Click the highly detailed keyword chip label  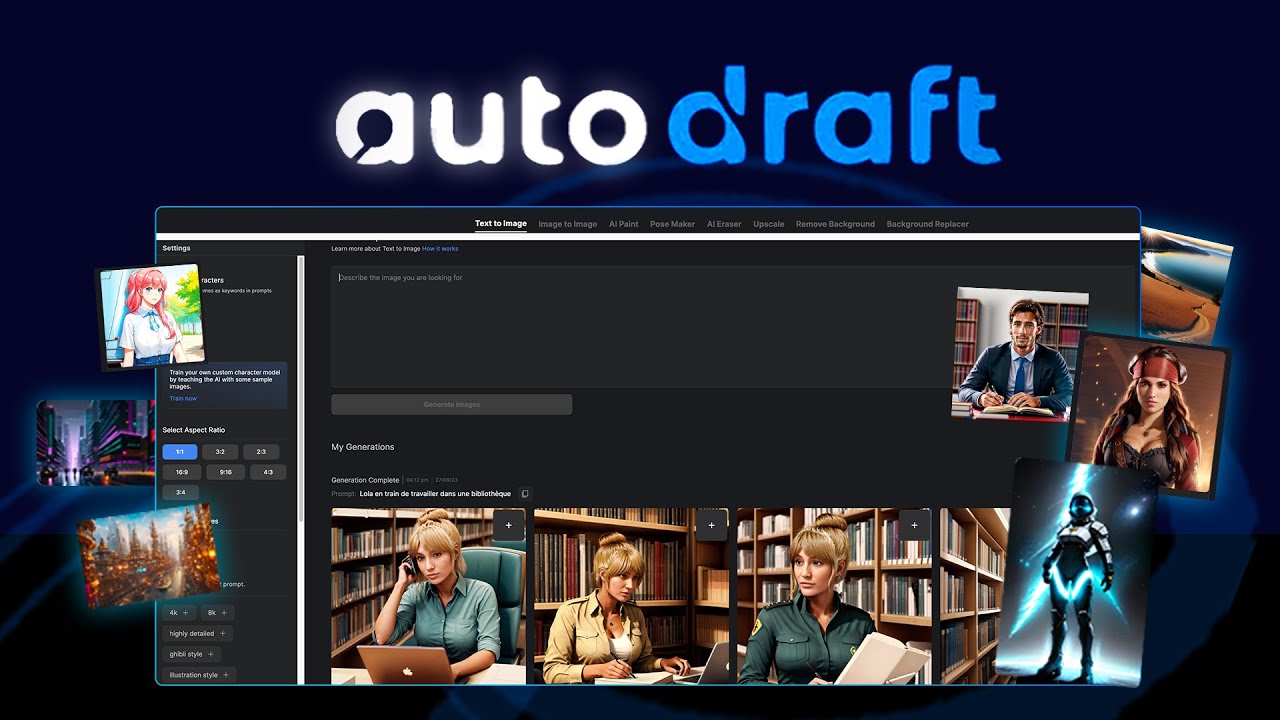pos(192,634)
